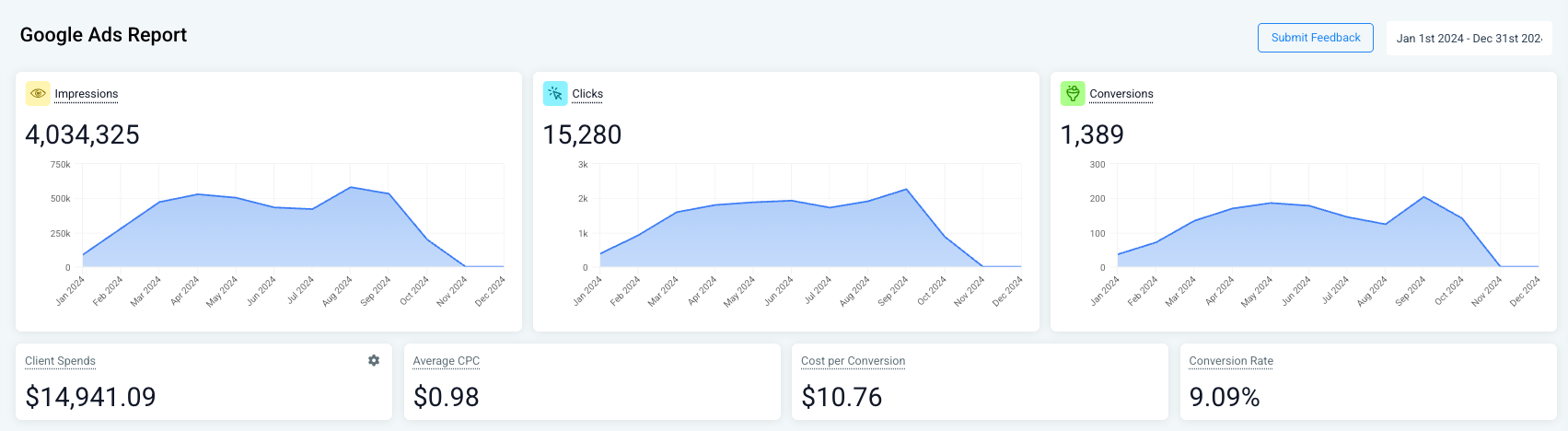1568x431 pixels.
Task: Open the date range picker
Action: [1469, 39]
